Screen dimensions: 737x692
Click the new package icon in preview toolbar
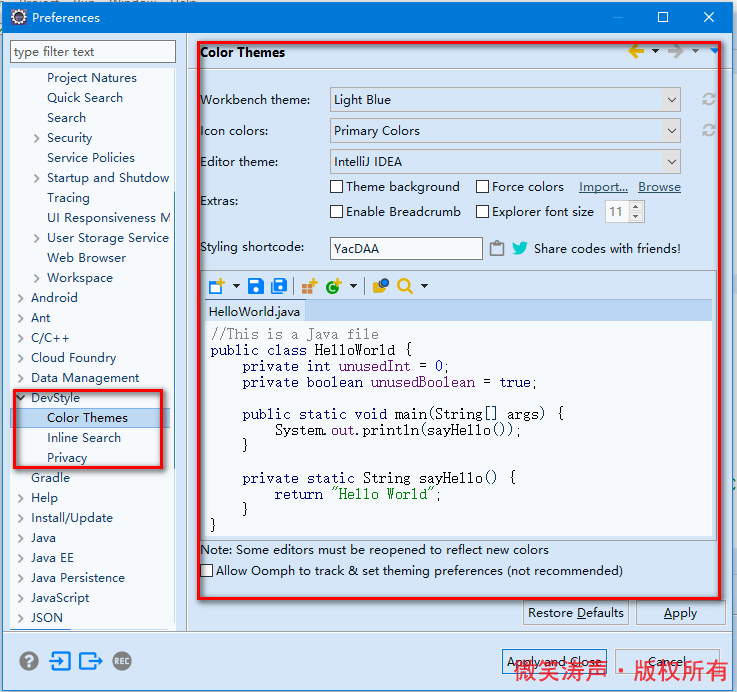(309, 286)
